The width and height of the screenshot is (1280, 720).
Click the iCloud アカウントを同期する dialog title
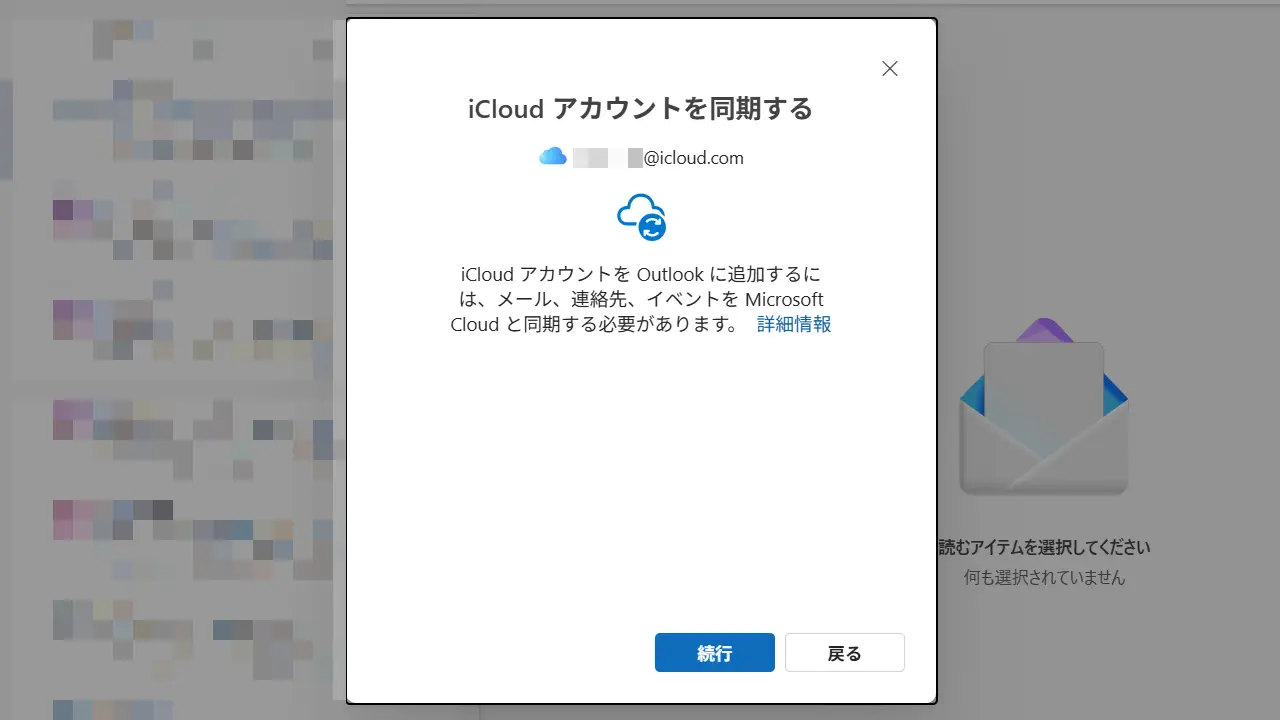[x=640, y=109]
